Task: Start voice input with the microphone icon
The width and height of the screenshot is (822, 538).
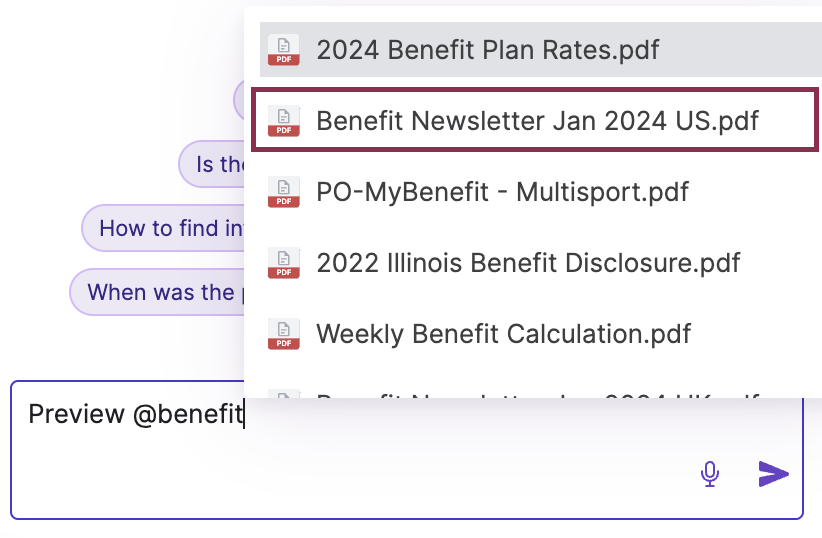Action: [x=710, y=474]
